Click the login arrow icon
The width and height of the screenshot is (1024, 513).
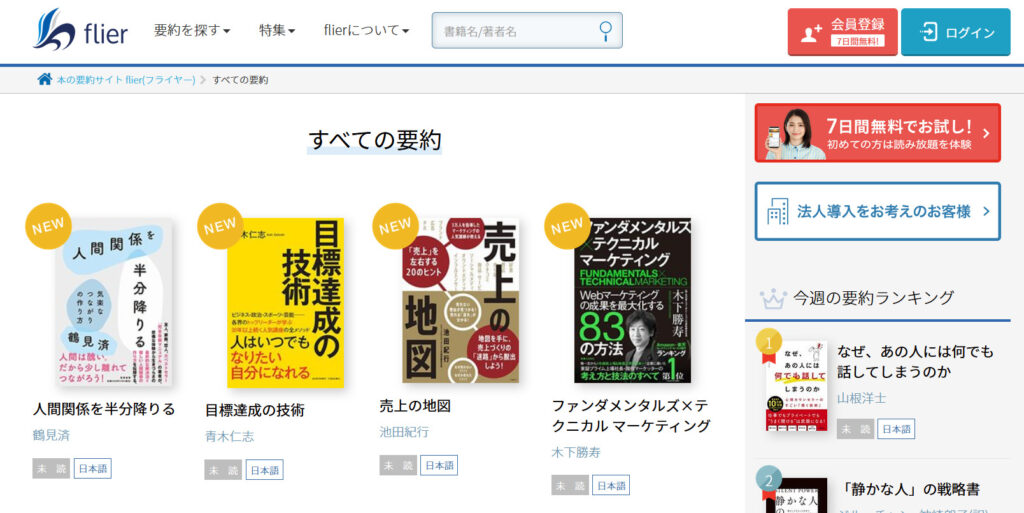[x=928, y=32]
